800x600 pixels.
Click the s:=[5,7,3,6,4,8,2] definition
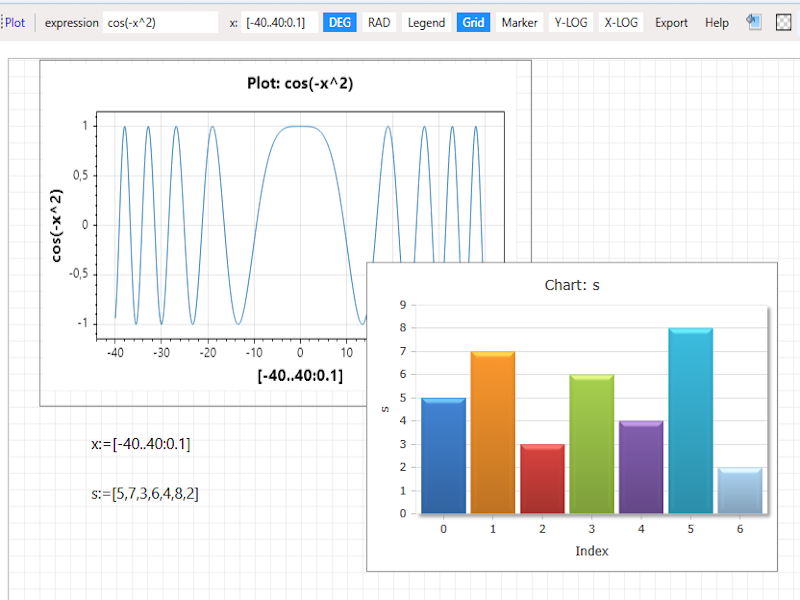pos(145,493)
